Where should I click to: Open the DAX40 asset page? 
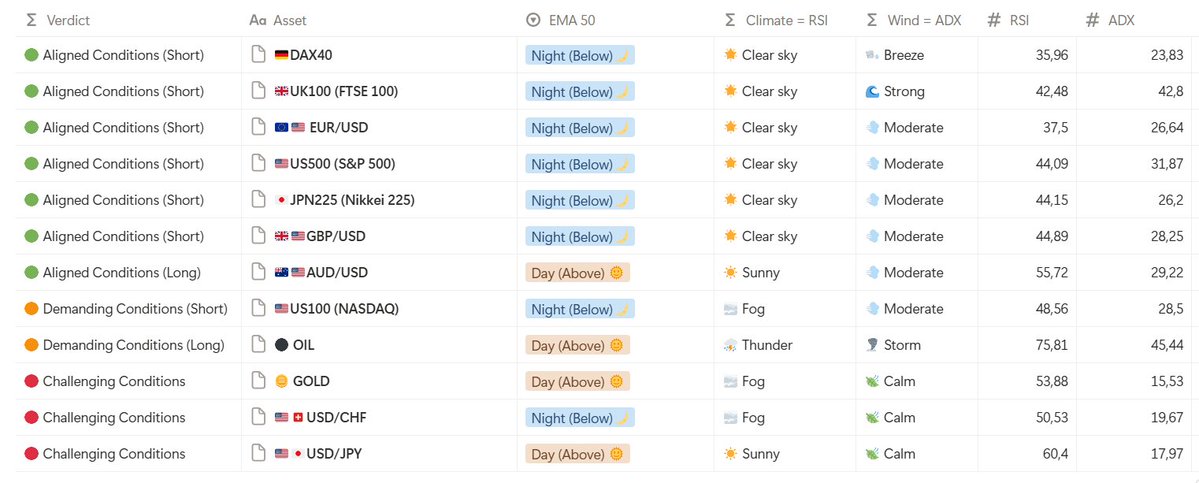(311, 55)
